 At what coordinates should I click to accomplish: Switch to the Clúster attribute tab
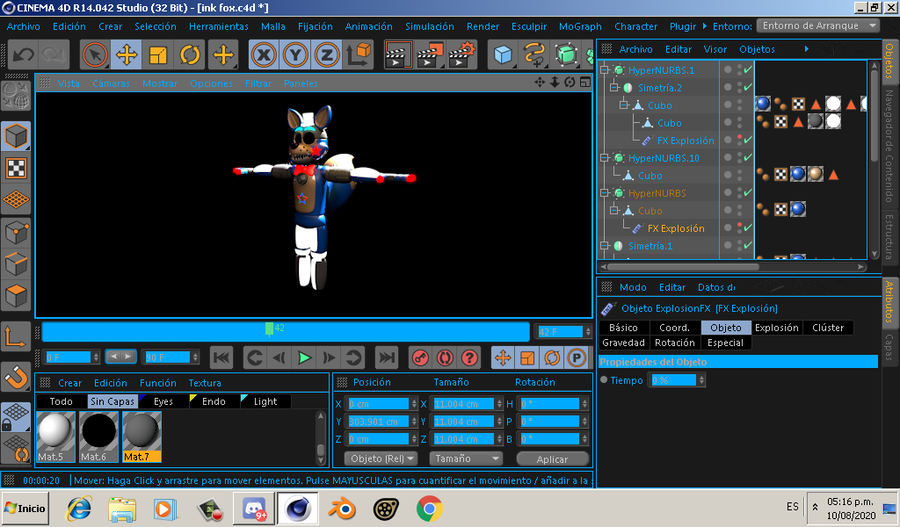coord(828,328)
